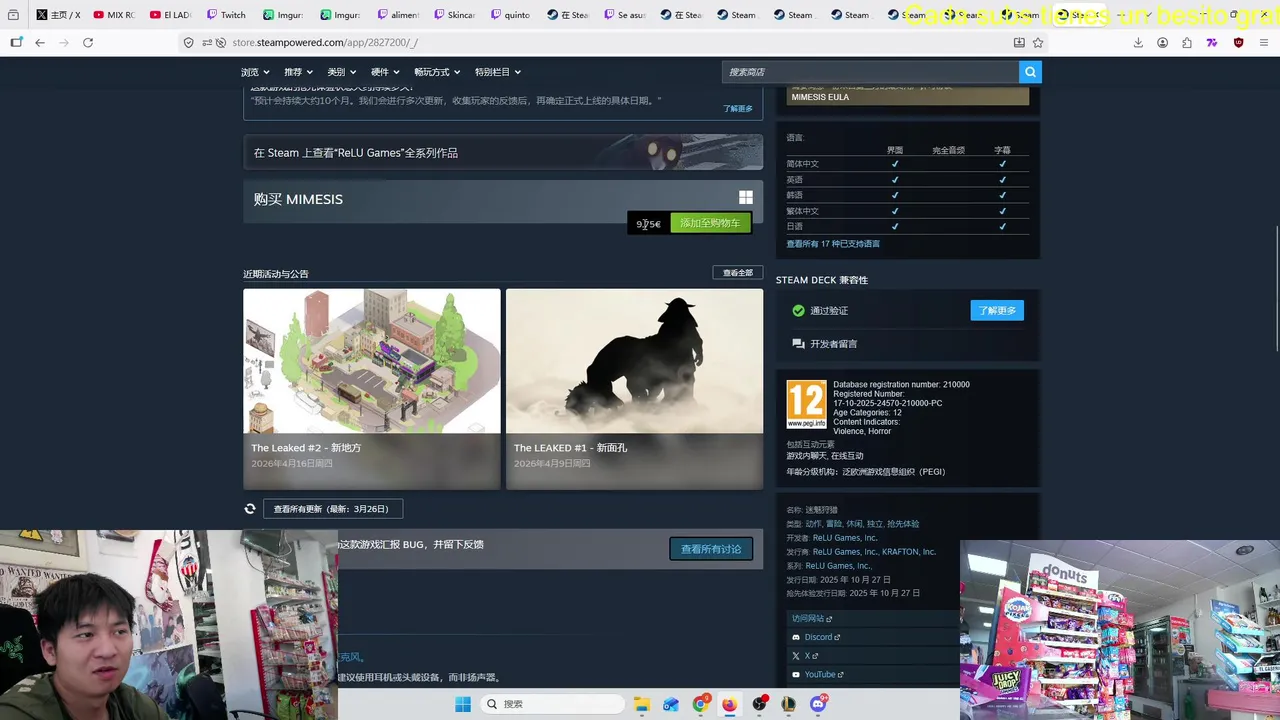
Task: Open the Outlook icon in the taskbar
Action: pos(671,704)
